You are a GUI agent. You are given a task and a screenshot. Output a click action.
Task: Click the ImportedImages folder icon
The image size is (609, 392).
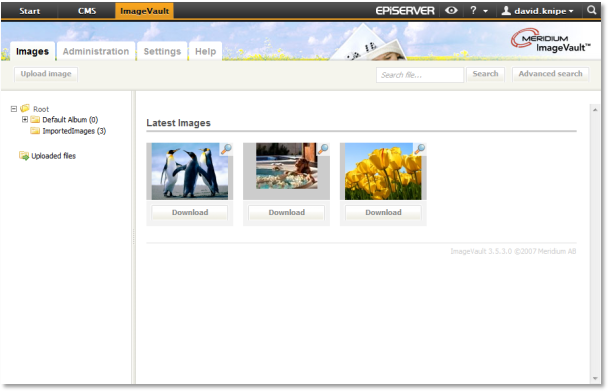point(35,131)
